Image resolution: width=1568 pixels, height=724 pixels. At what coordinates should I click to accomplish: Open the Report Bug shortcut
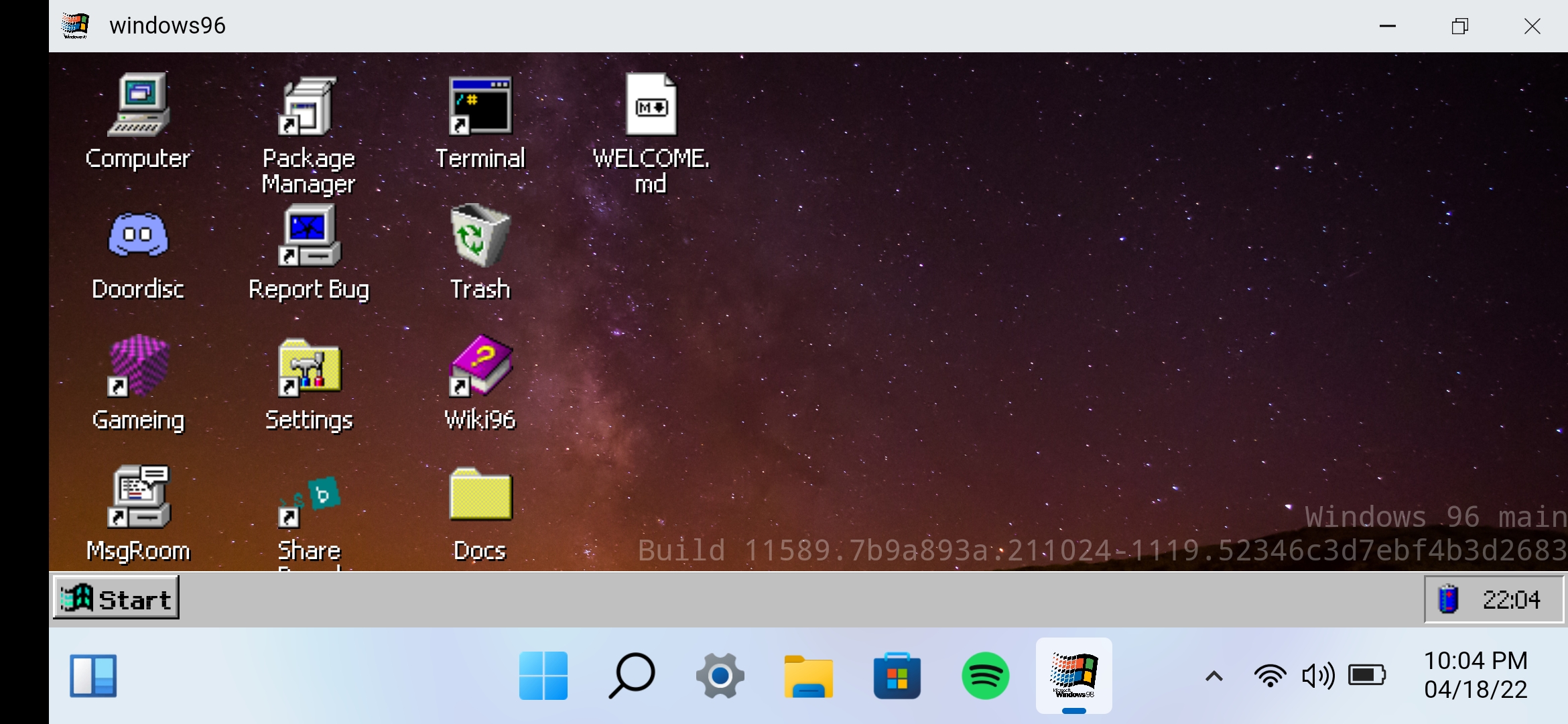[308, 253]
